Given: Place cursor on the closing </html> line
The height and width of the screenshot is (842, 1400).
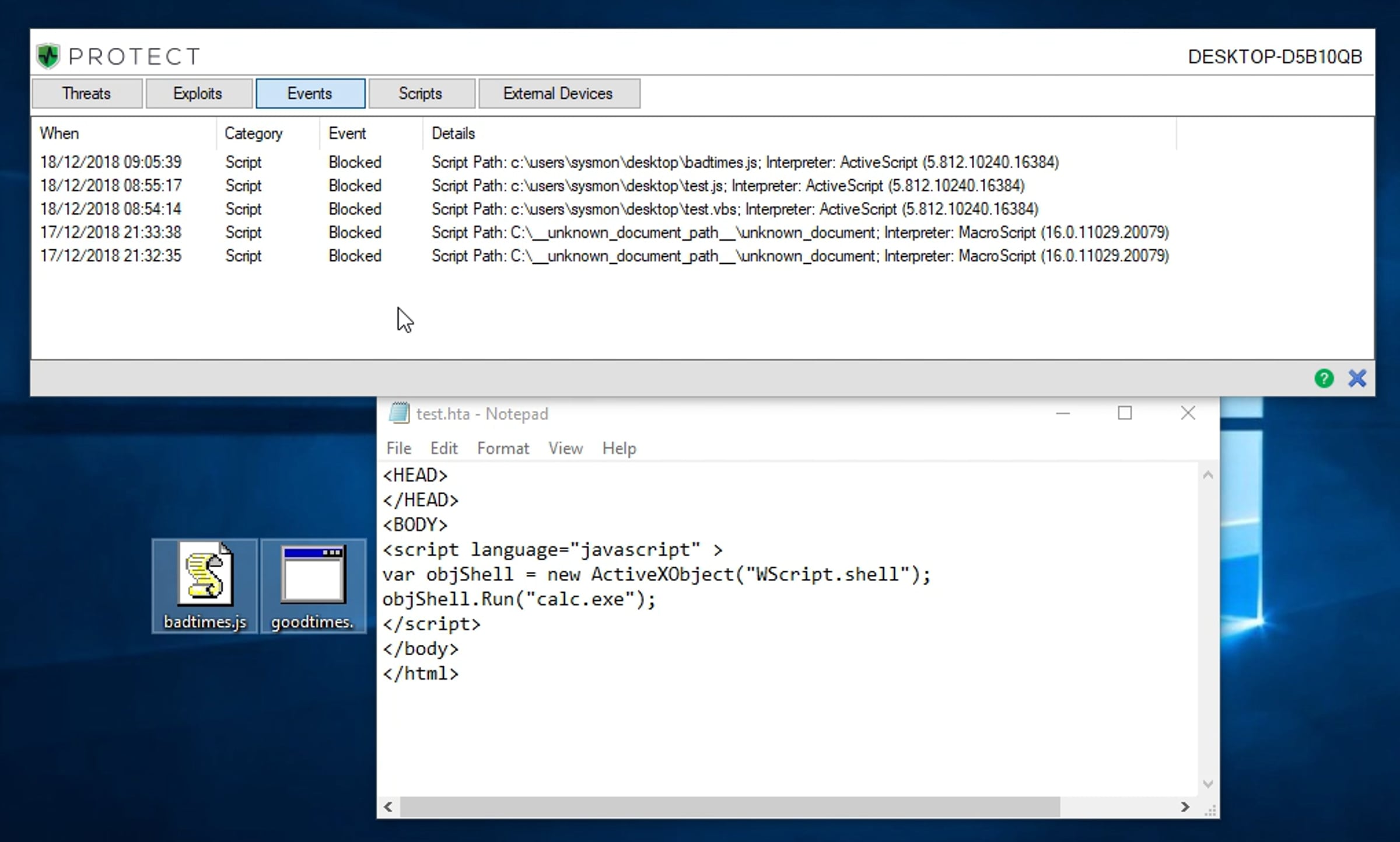Looking at the screenshot, I should pos(421,673).
